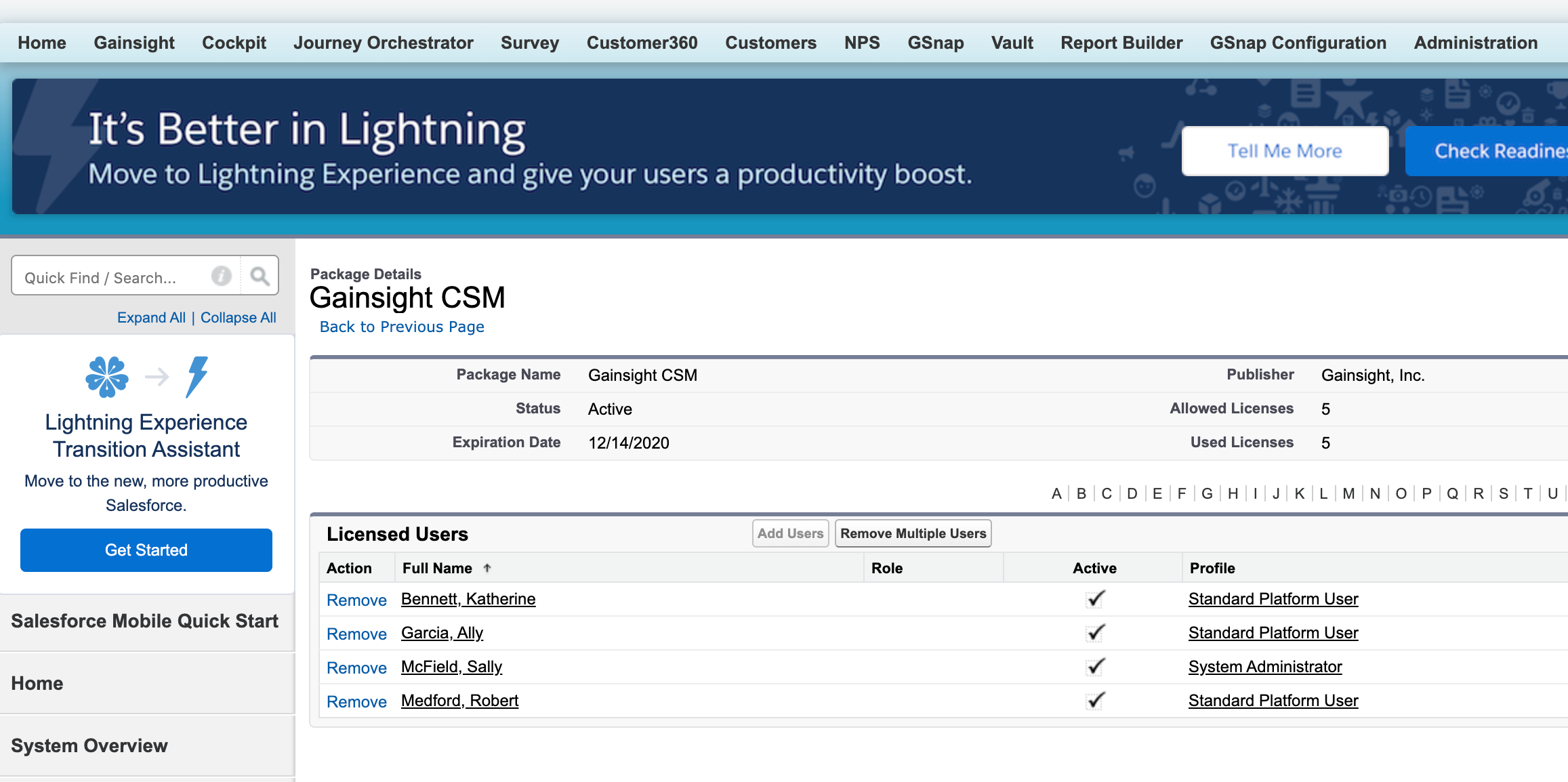Remove Medford, Robert license
This screenshot has width=1568, height=782.
coord(356,701)
